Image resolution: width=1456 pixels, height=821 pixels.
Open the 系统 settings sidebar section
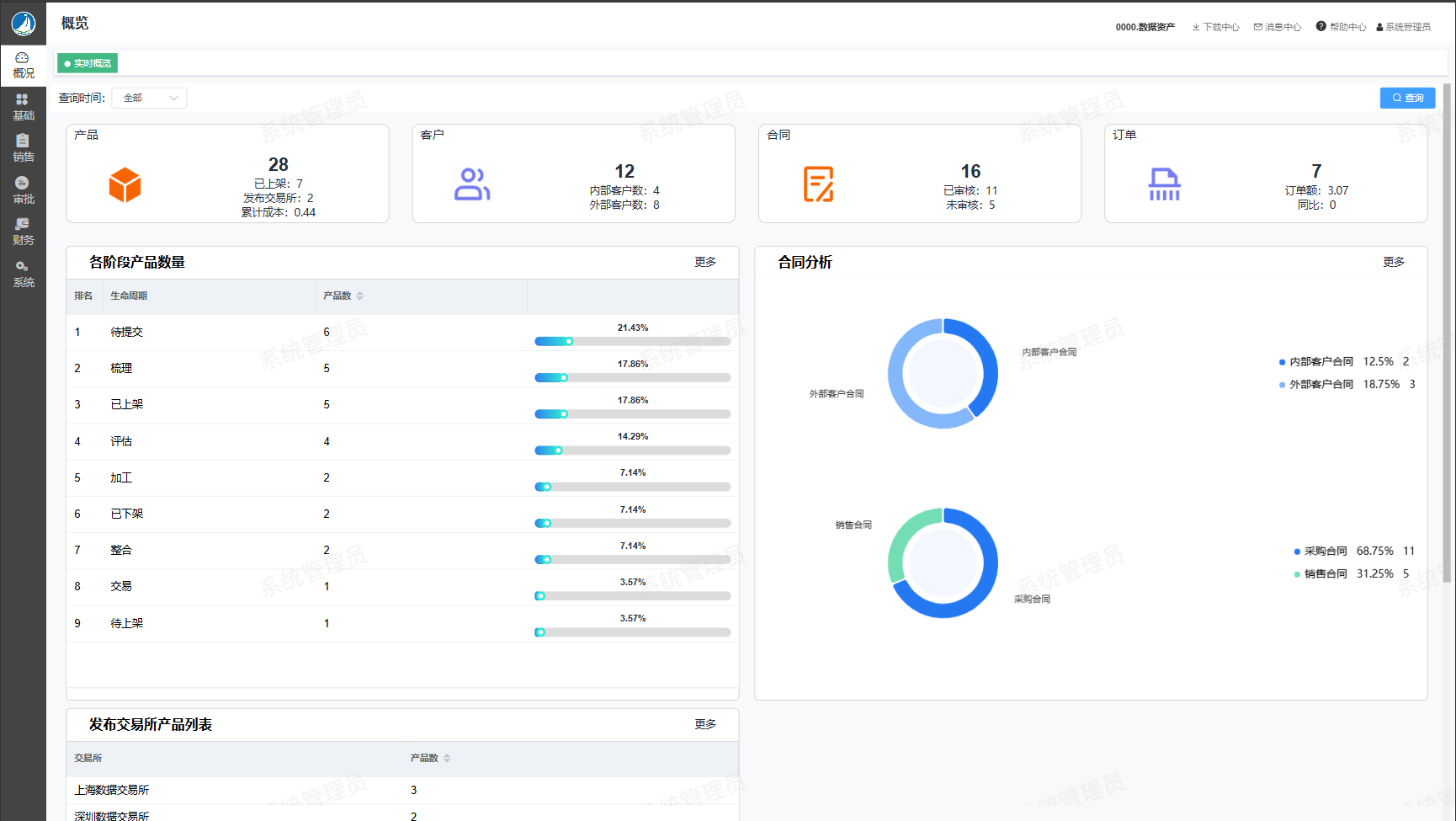[x=23, y=274]
